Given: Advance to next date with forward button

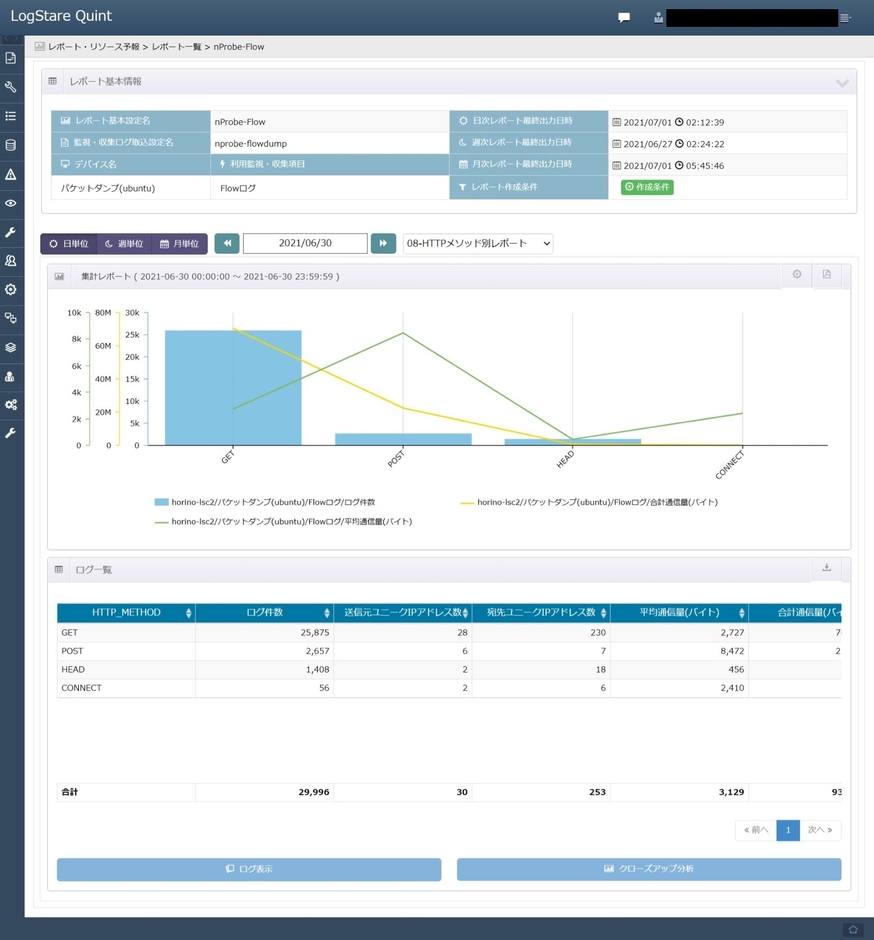Looking at the screenshot, I should coord(383,244).
